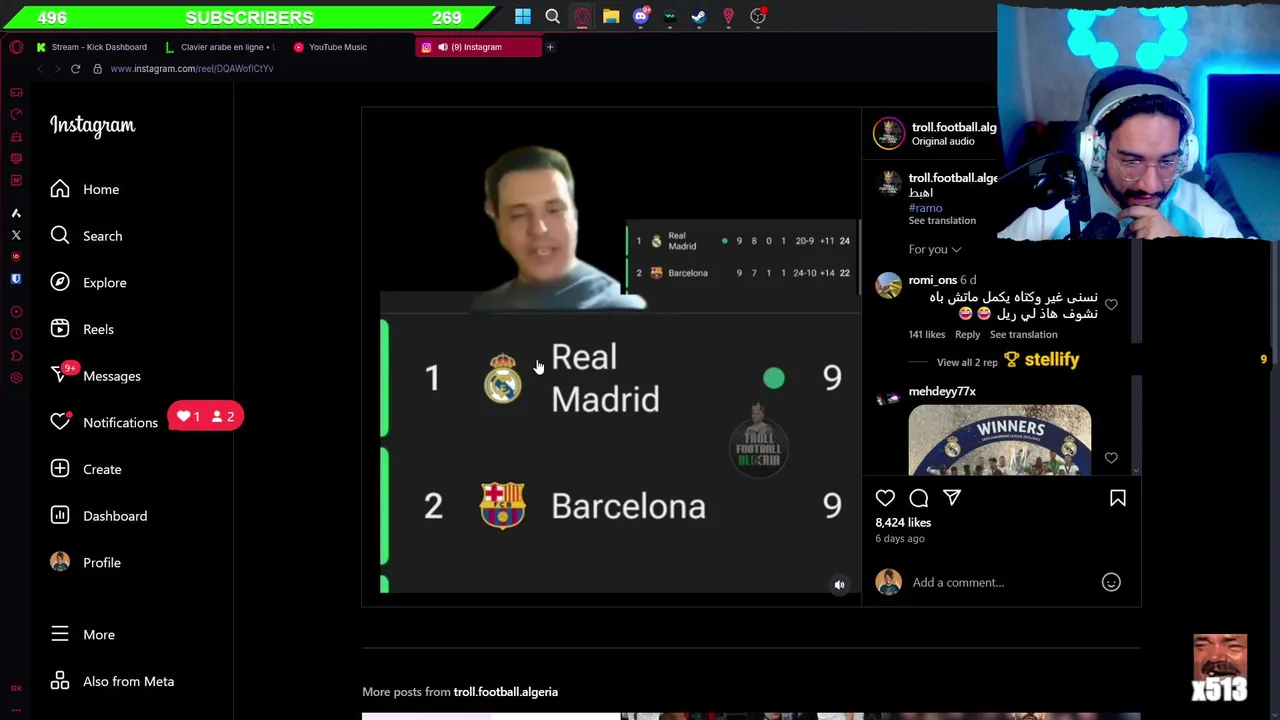
Task: Open emoji picker in comment box
Action: [1111, 582]
